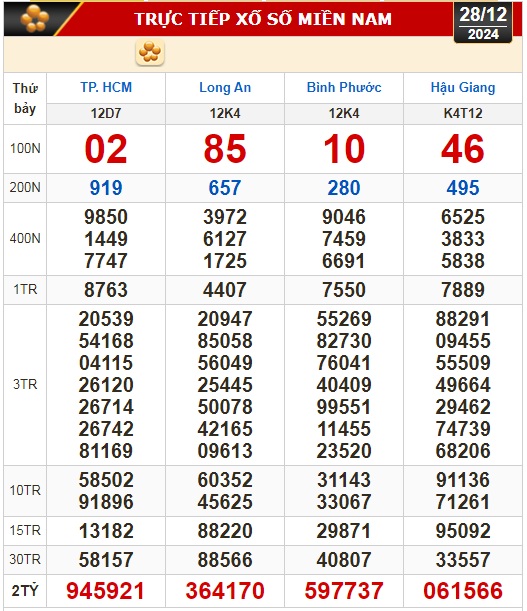527x611 pixels.
Task: Open the Hậu Giang province link
Action: (463, 87)
